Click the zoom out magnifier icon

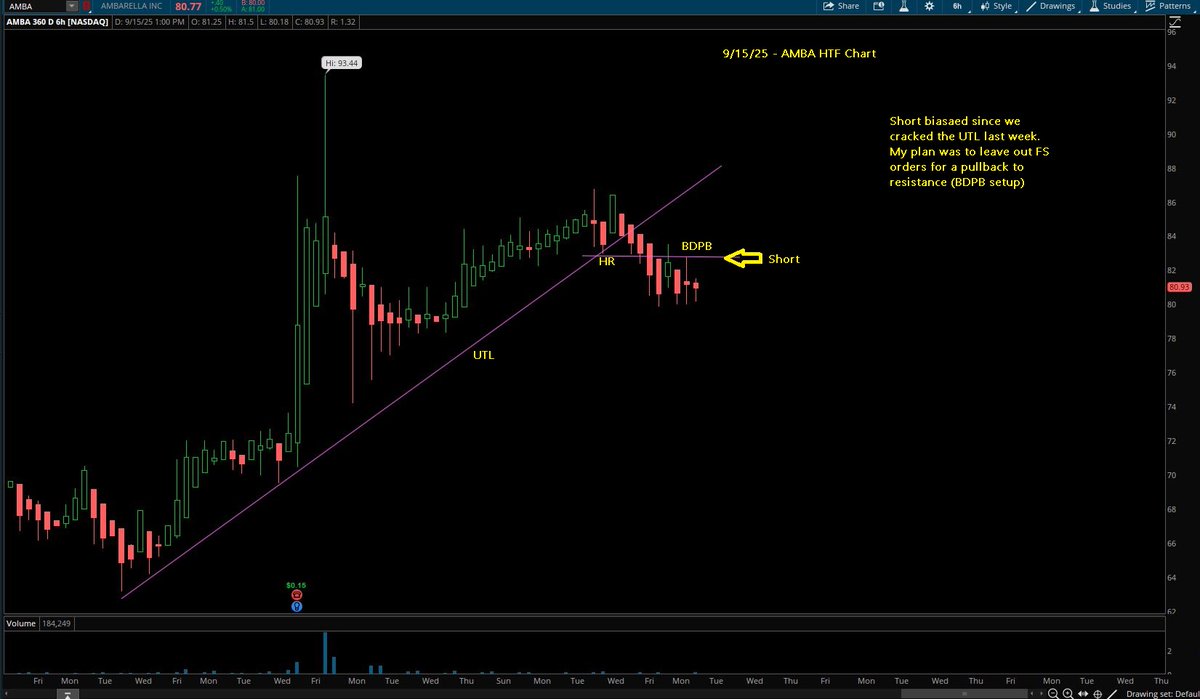1053,693
